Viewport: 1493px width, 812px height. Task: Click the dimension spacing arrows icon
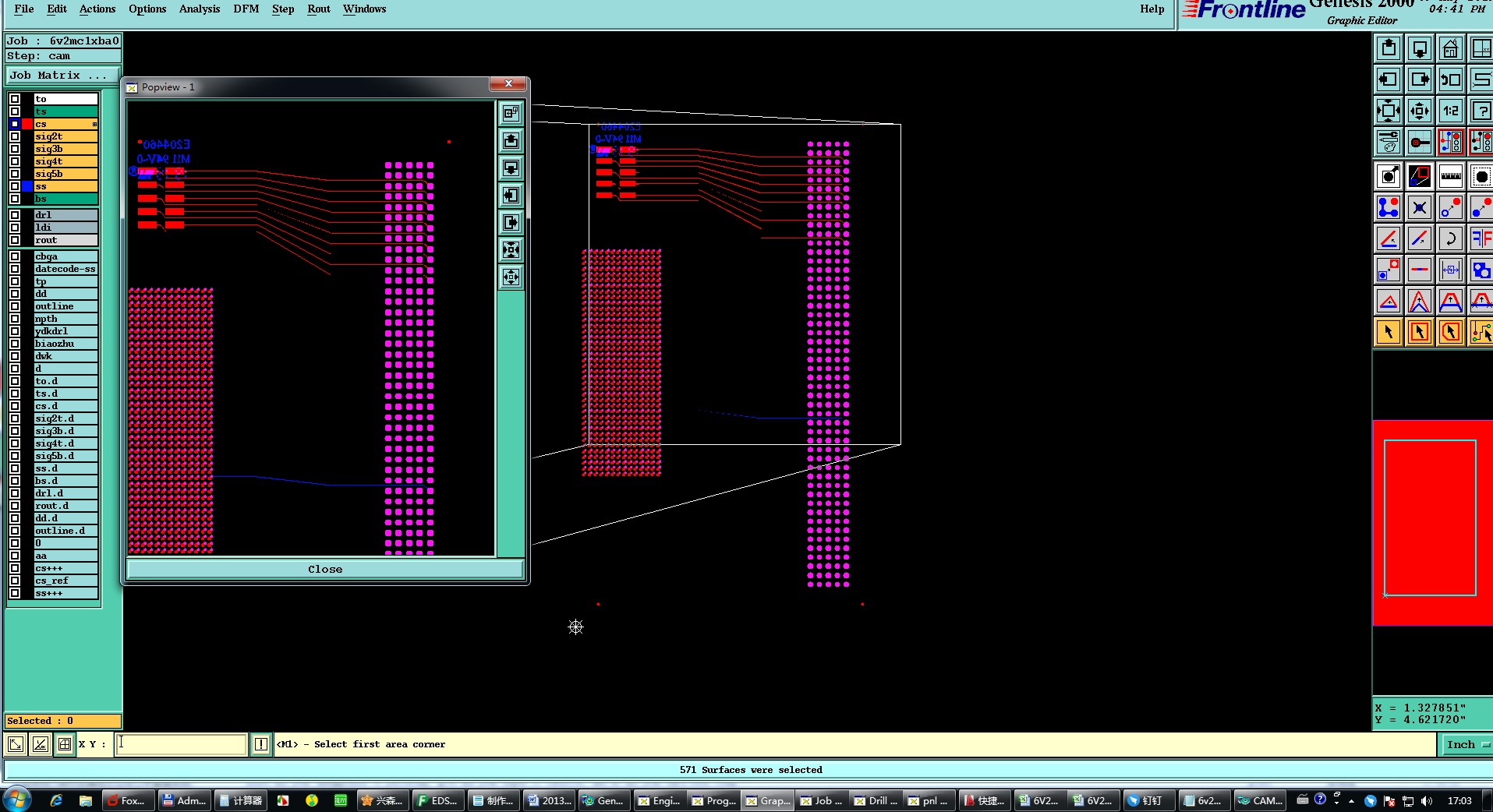[x=1451, y=270]
